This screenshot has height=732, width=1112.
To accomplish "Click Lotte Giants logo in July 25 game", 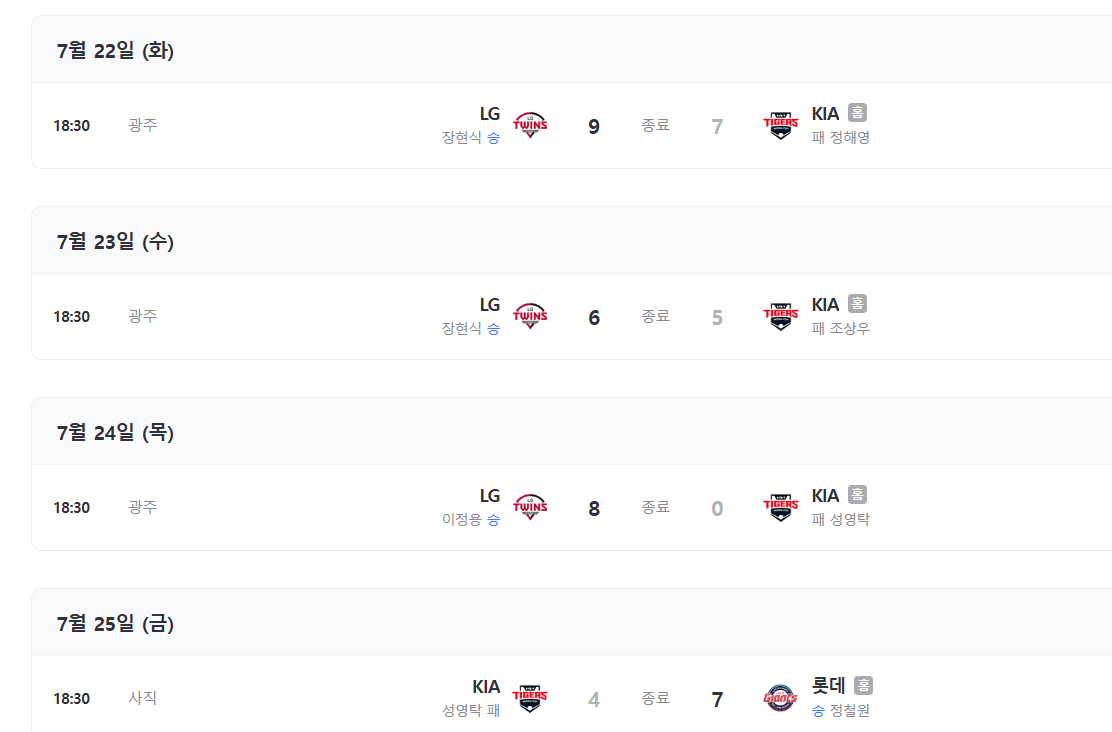I will [x=780, y=698].
